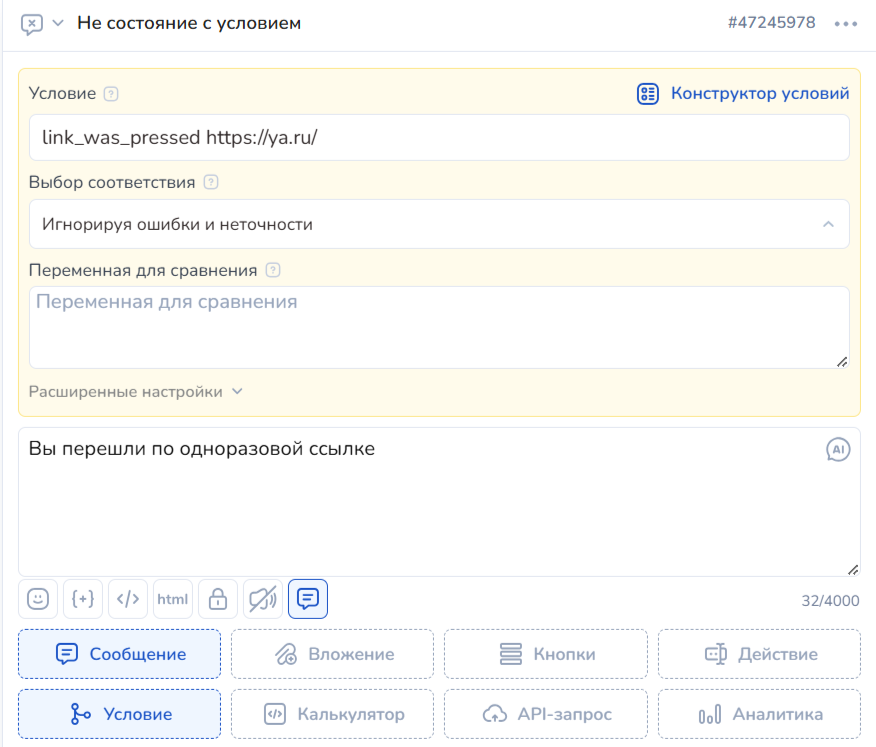Toggle the 'Условие' block button

(120, 714)
